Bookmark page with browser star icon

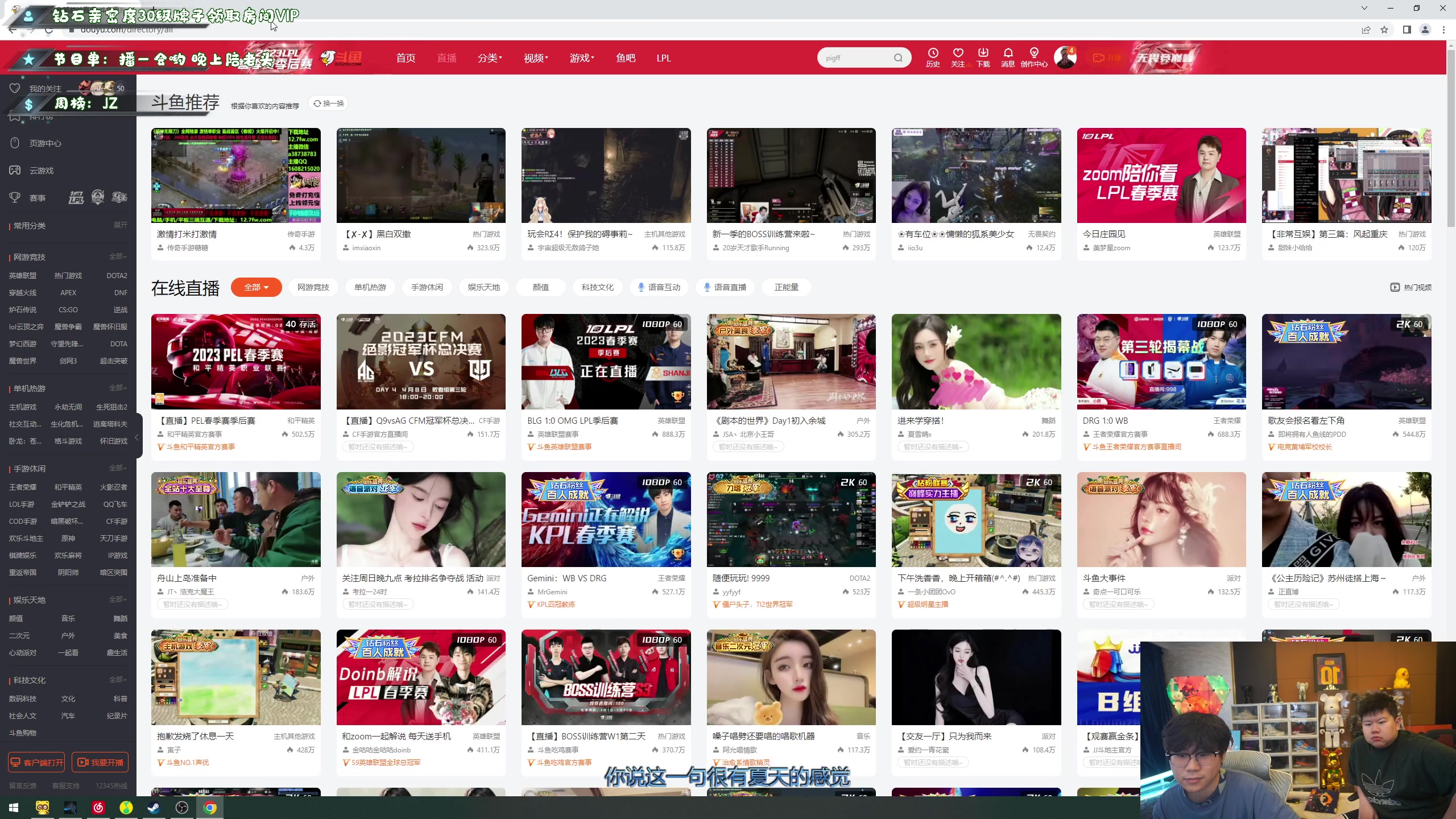click(x=1384, y=30)
